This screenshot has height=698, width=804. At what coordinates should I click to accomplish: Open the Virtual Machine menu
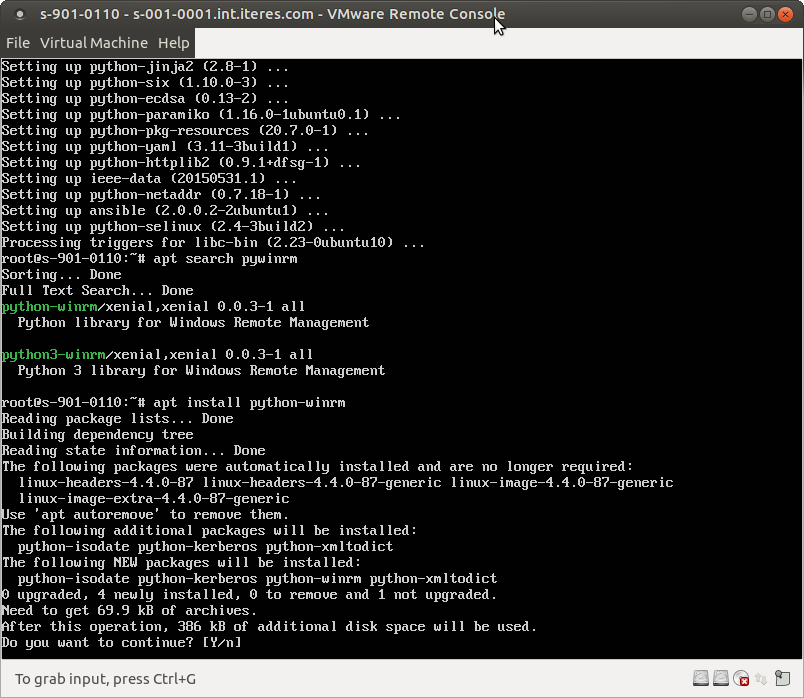(x=94, y=43)
